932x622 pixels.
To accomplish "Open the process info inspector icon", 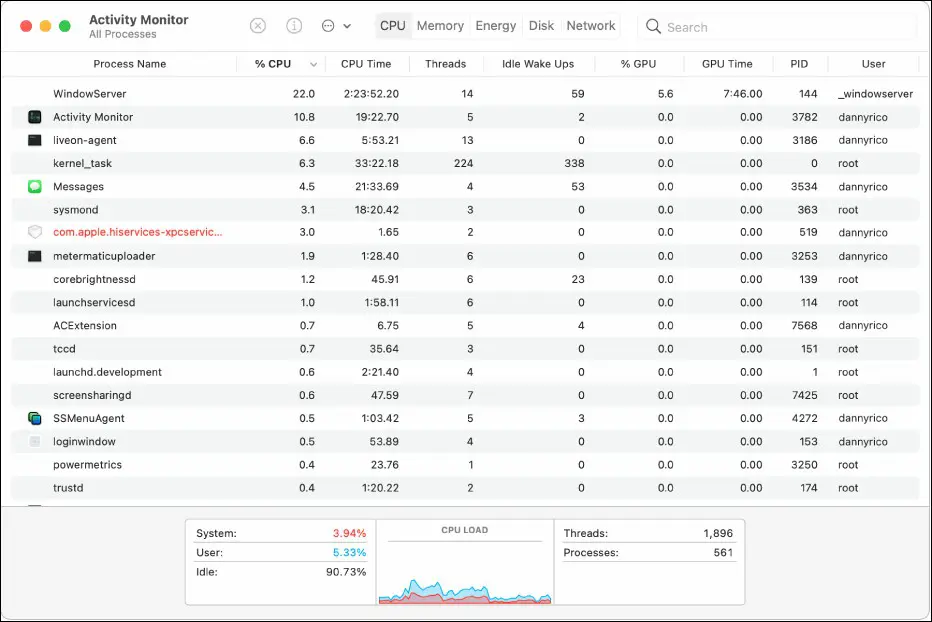I will click(294, 26).
